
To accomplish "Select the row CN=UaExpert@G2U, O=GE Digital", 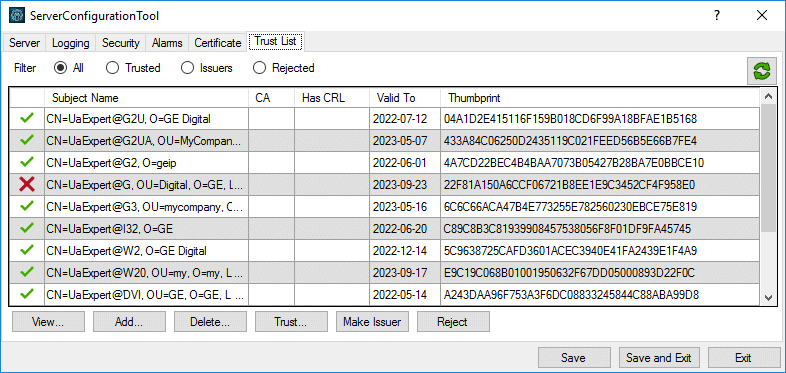I will tap(384, 119).
